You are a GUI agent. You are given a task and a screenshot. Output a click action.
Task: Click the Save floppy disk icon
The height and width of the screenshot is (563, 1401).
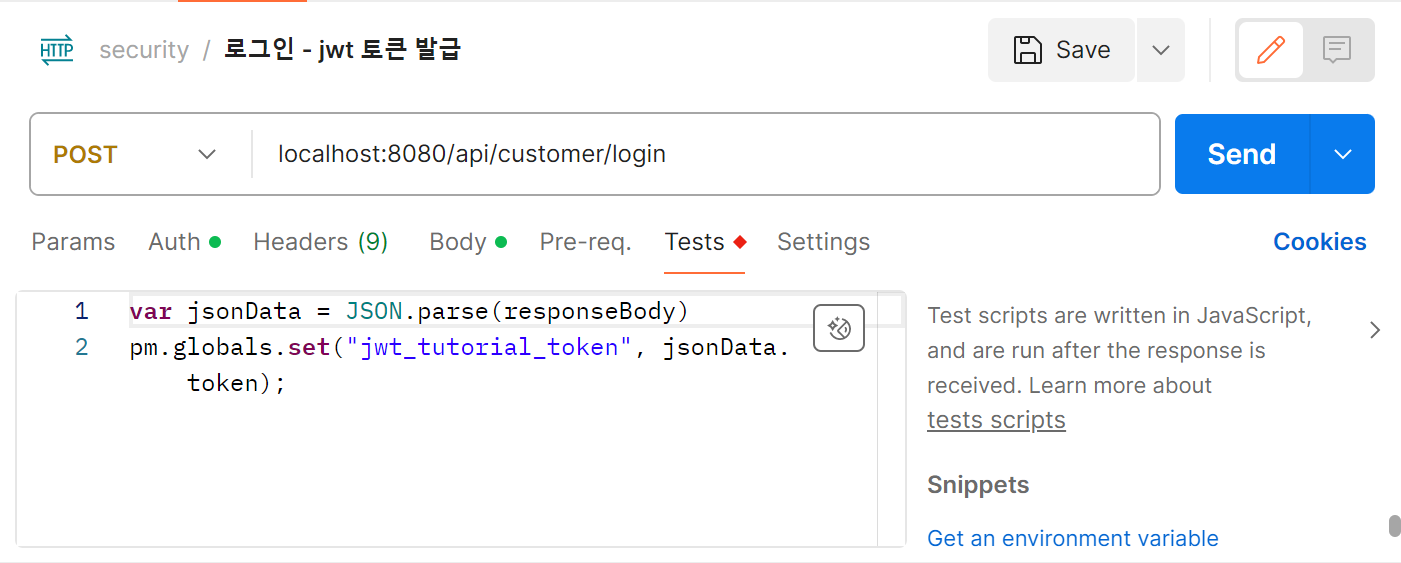pyautogui.click(x=1028, y=50)
